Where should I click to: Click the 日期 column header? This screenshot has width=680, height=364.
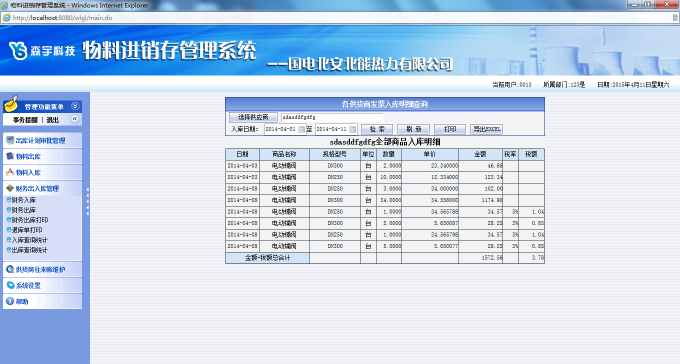242,154
